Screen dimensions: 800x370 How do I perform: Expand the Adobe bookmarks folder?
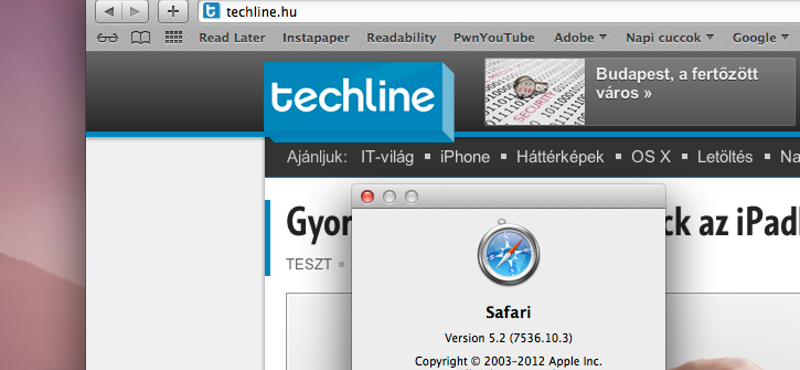[581, 38]
